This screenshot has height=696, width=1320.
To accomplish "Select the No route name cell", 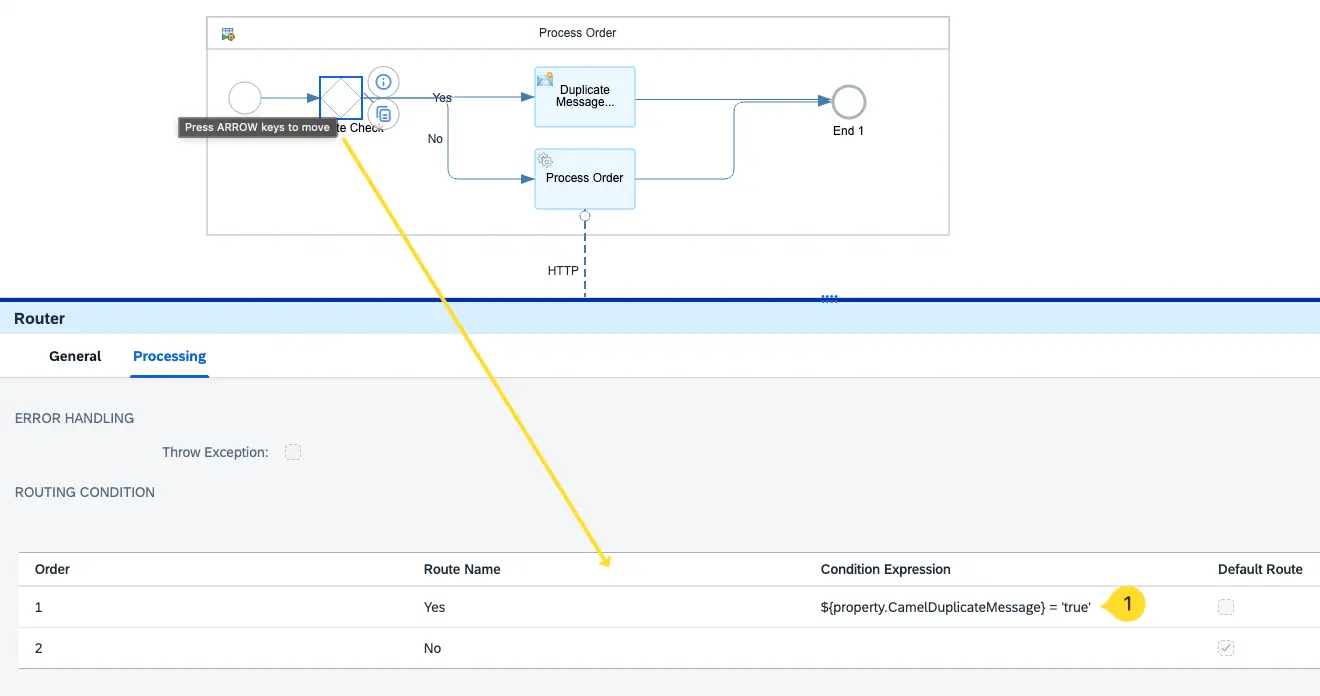I will (433, 648).
